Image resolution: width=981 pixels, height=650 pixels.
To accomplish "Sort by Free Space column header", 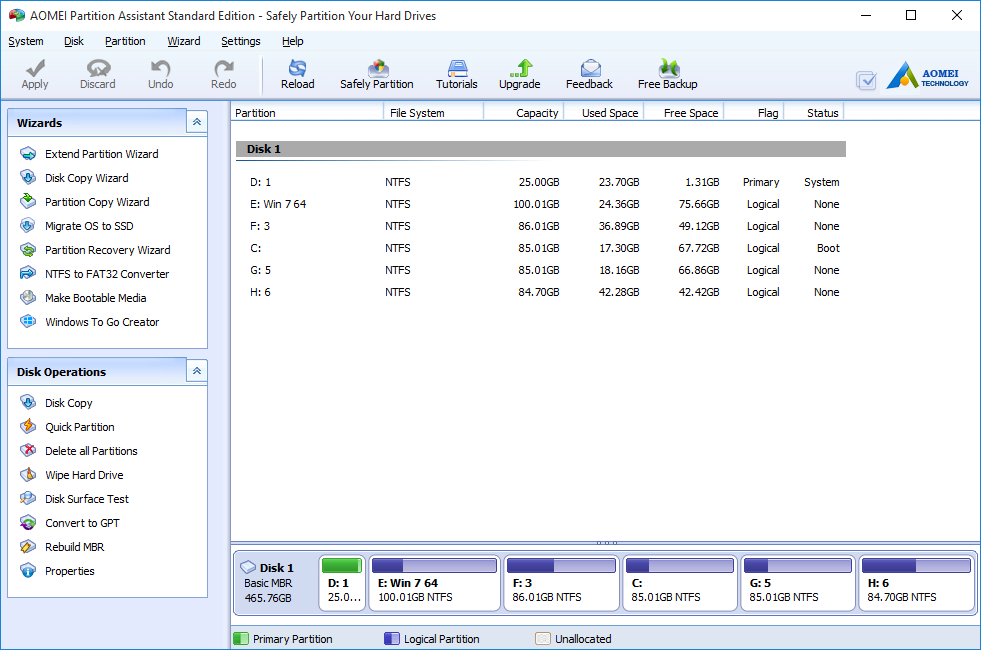I will tap(684, 113).
